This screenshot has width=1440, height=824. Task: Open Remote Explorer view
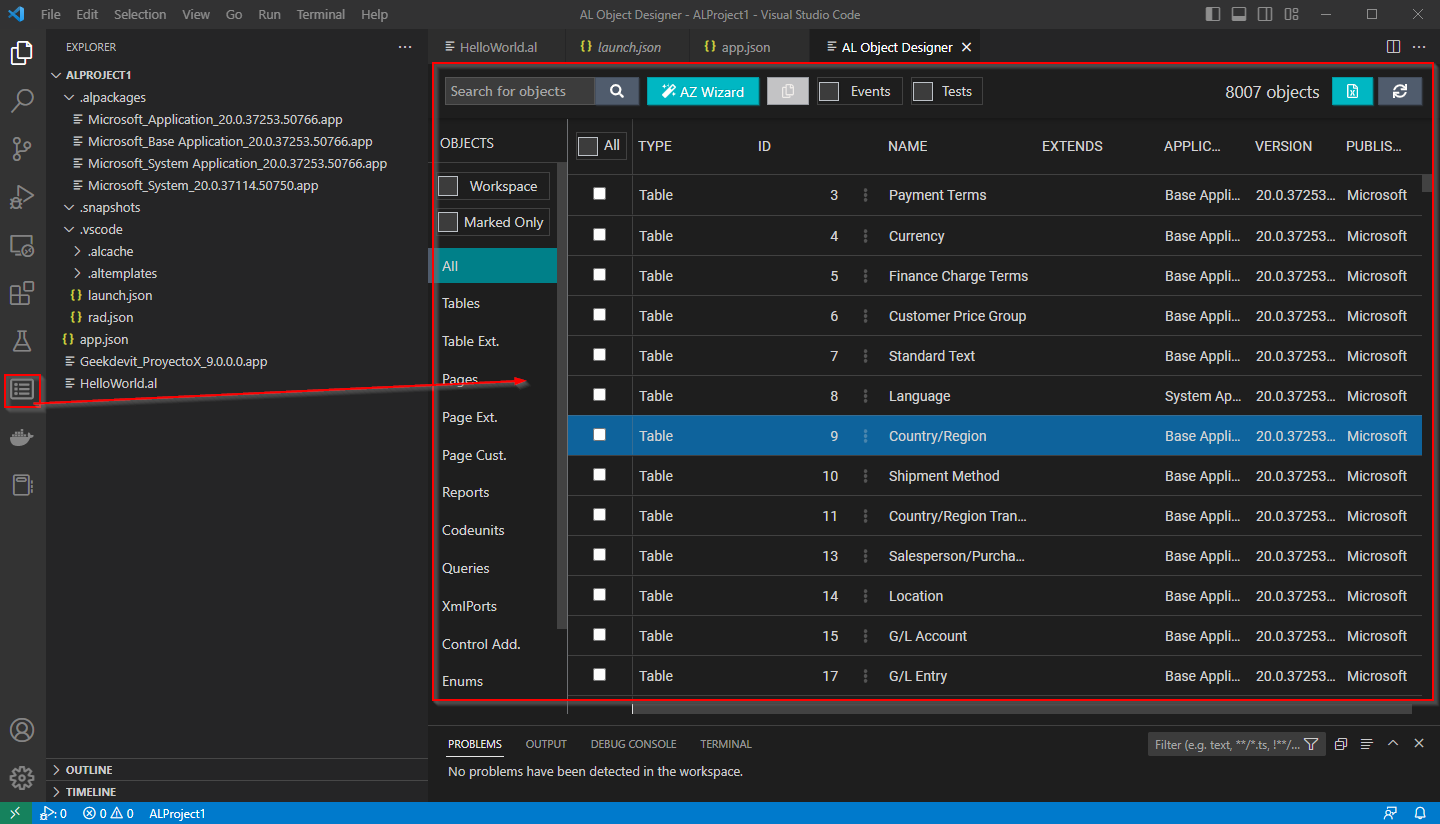[22, 245]
